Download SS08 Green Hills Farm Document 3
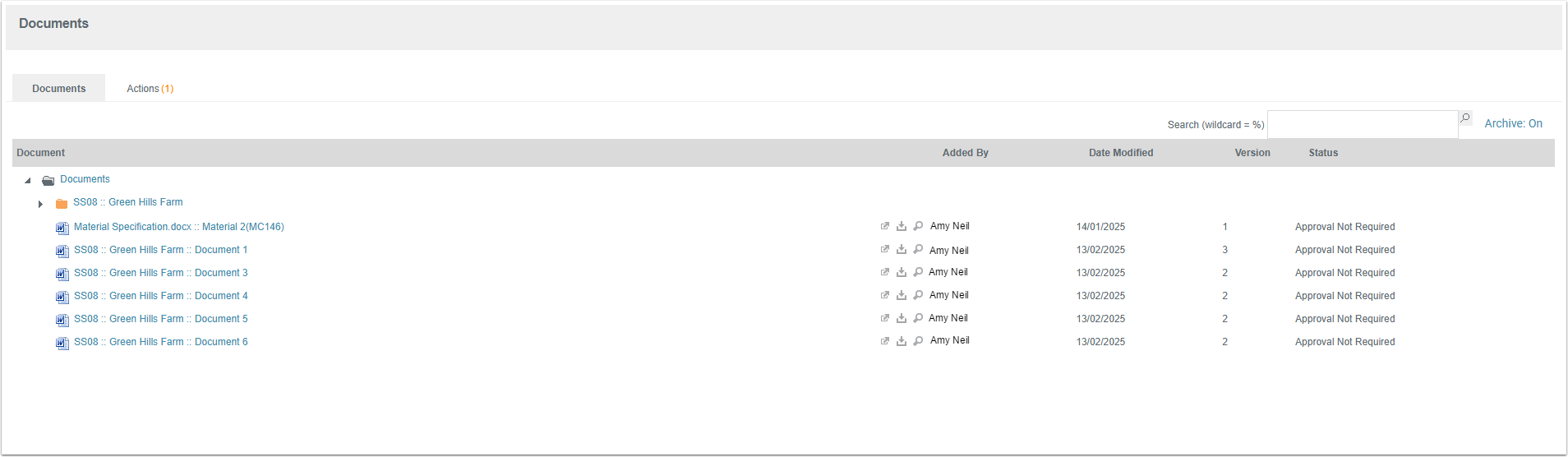Image resolution: width=1568 pixels, height=457 pixels. 902,272
